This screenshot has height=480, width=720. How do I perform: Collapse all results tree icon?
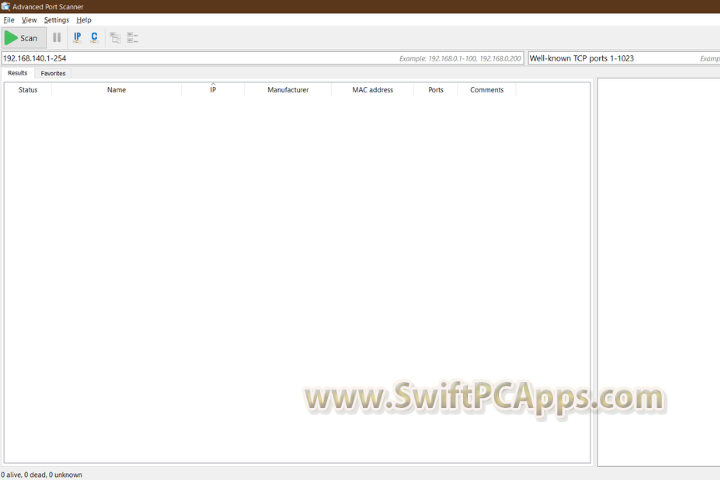point(132,38)
